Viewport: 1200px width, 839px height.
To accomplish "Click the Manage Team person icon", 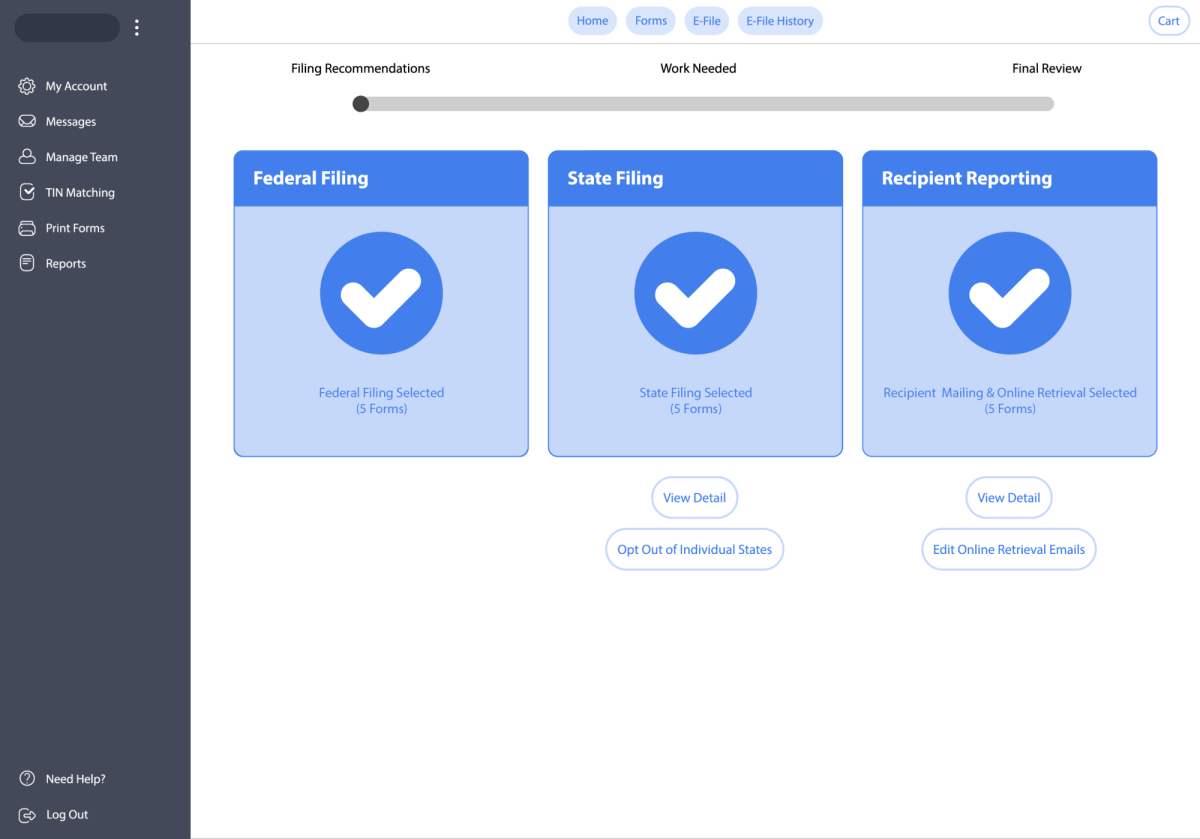I will [27, 157].
